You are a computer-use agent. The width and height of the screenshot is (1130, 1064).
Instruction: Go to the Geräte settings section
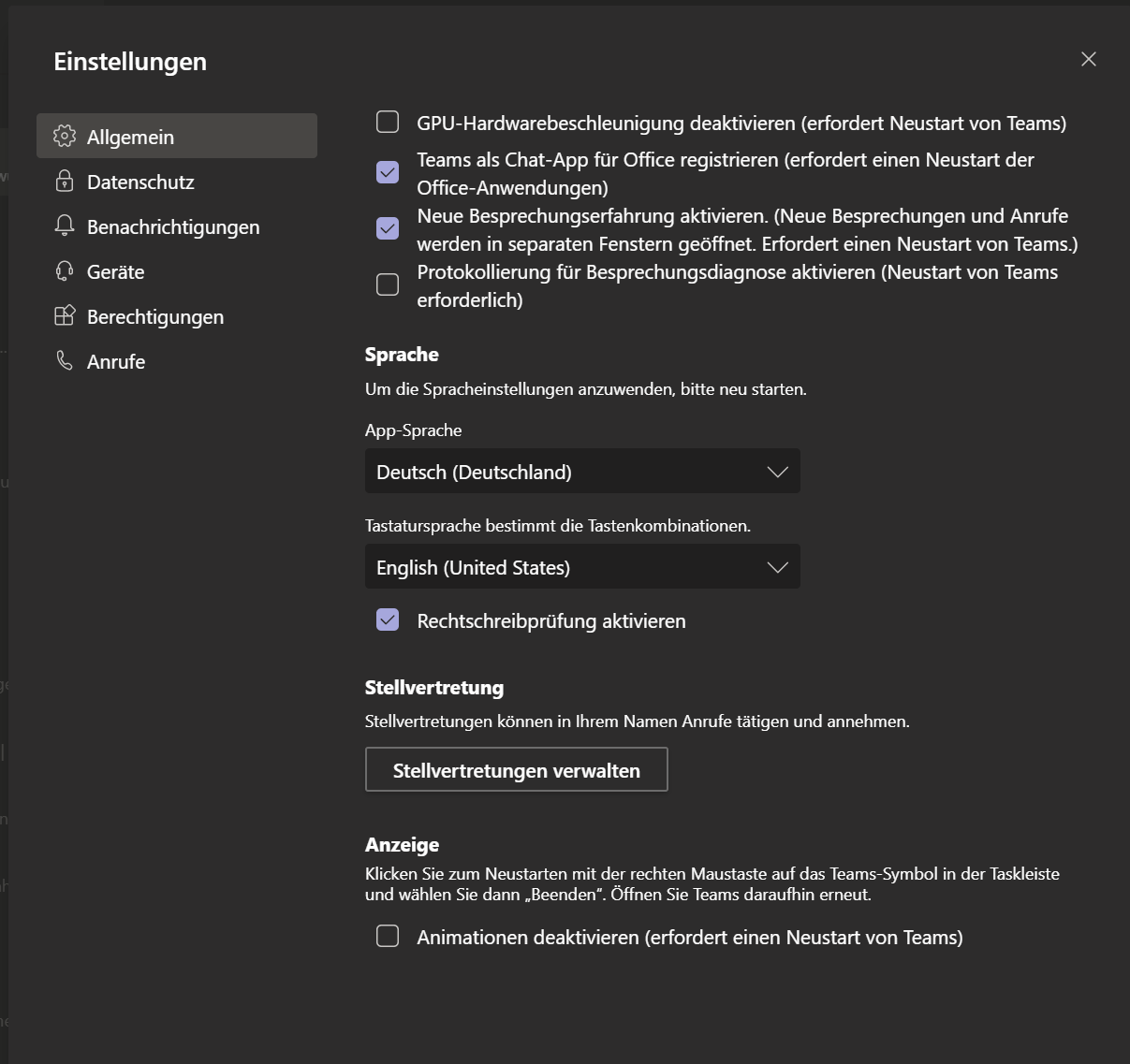point(177,271)
